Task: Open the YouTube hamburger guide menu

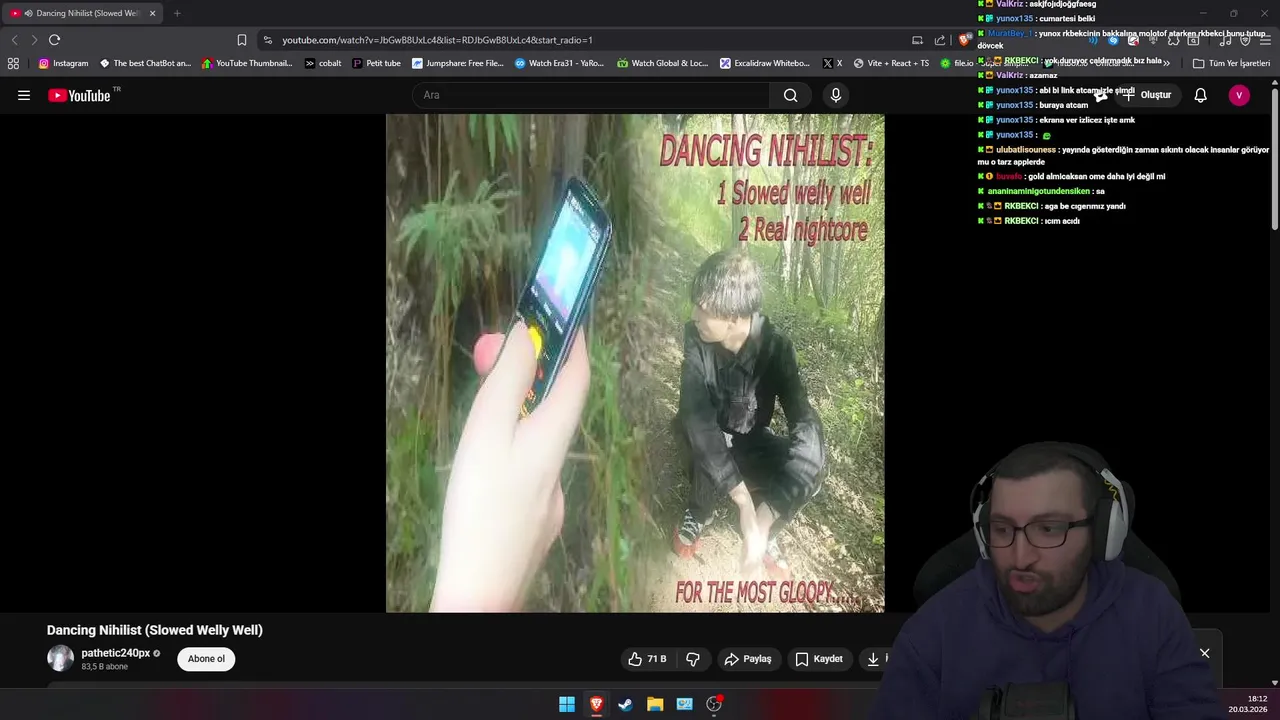Action: [x=24, y=95]
